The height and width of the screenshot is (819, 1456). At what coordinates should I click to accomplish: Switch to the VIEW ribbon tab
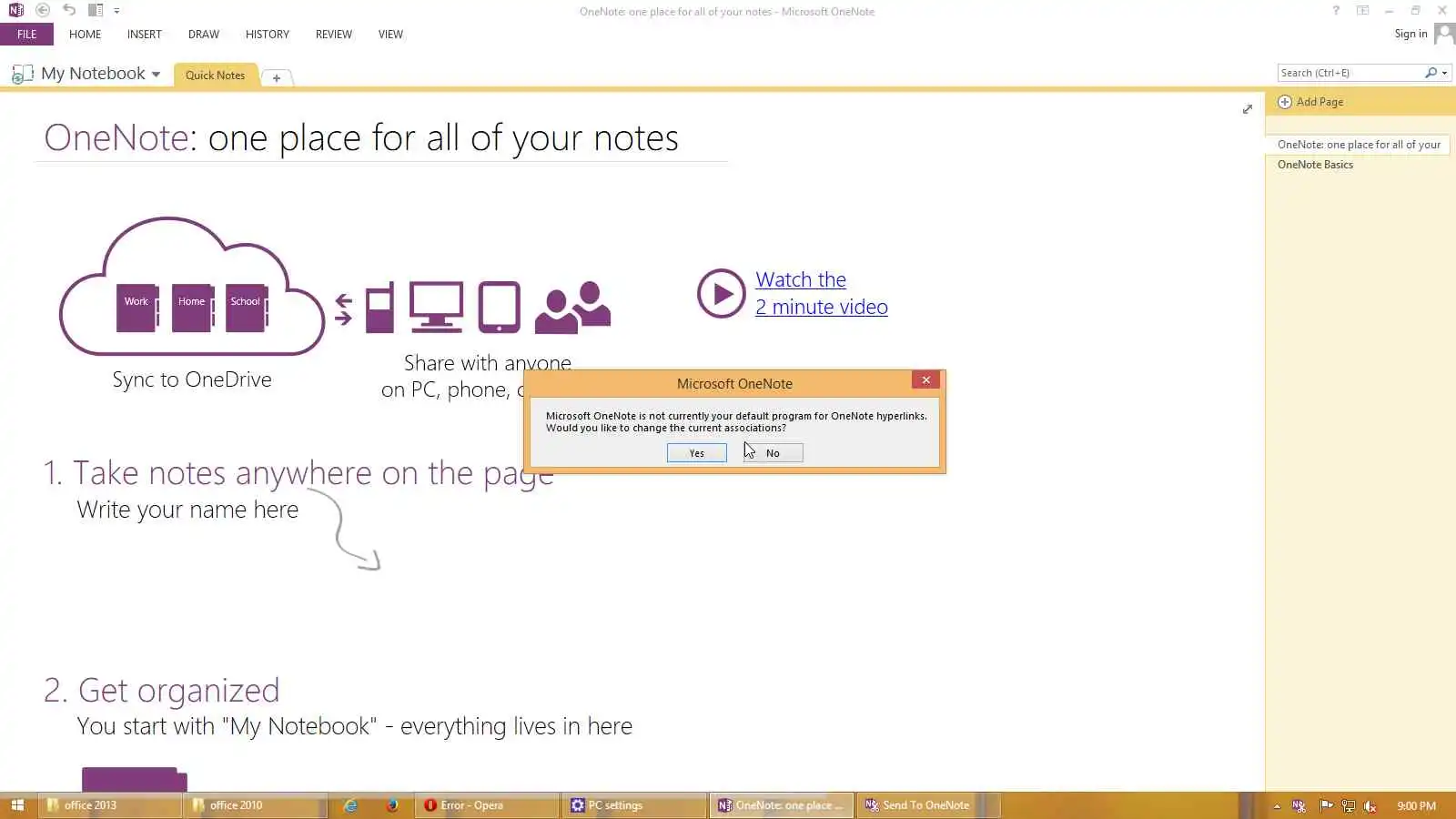(390, 35)
